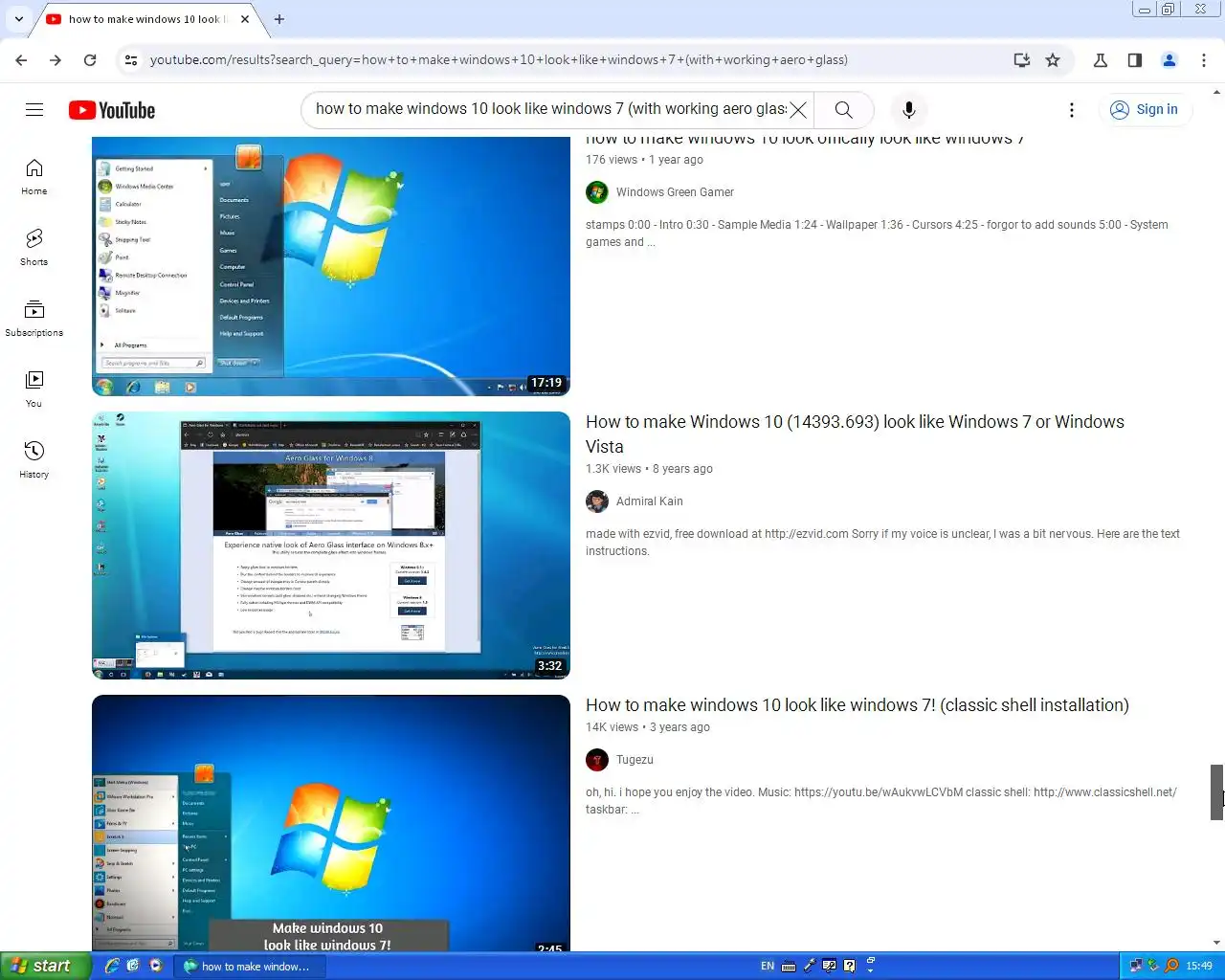1225x980 pixels.
Task: Close the 'how to make windows 10' tab
Action: (x=245, y=19)
